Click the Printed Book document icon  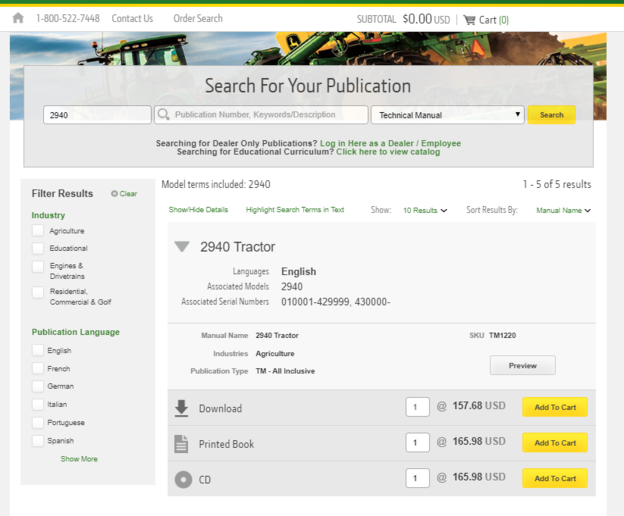pyautogui.click(x=181, y=444)
